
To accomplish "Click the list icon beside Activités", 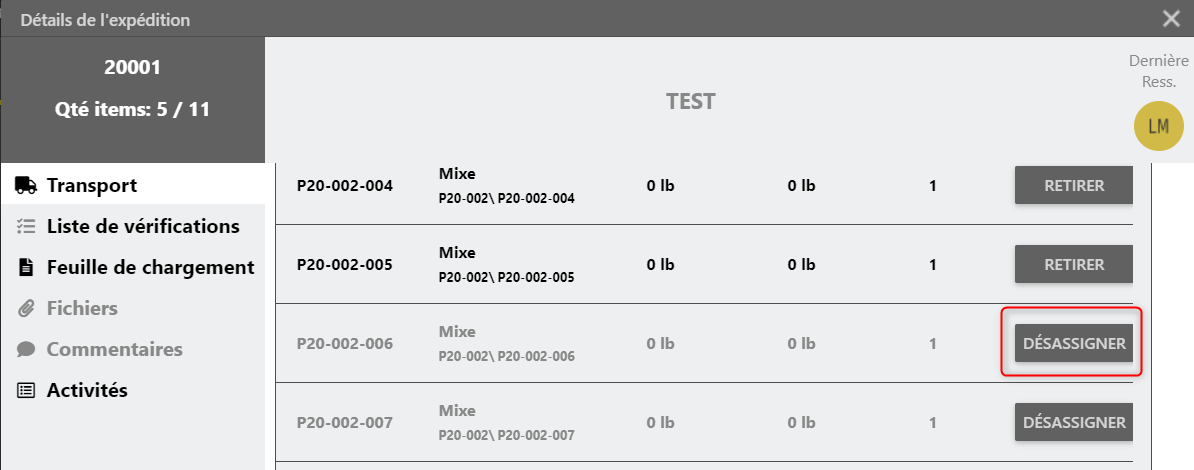I will (x=26, y=390).
